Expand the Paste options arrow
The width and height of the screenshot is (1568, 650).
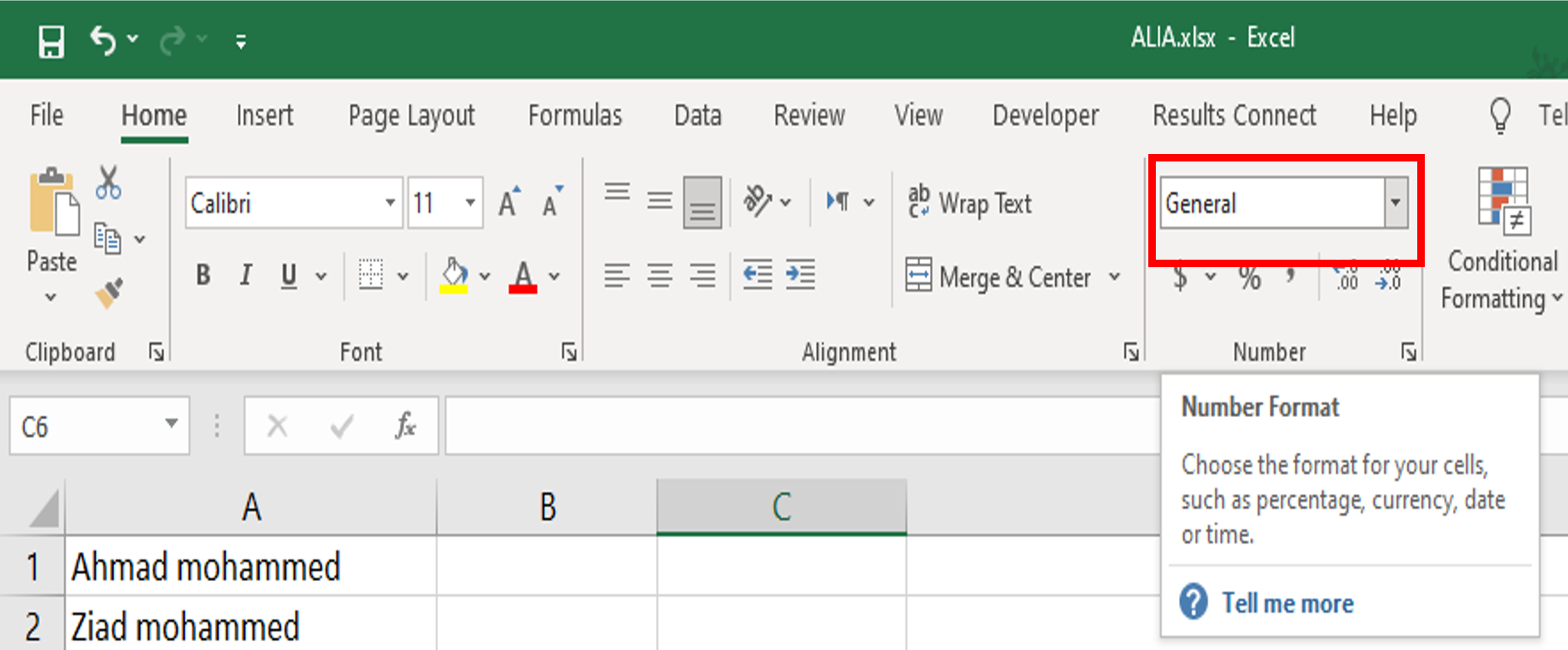tap(51, 296)
